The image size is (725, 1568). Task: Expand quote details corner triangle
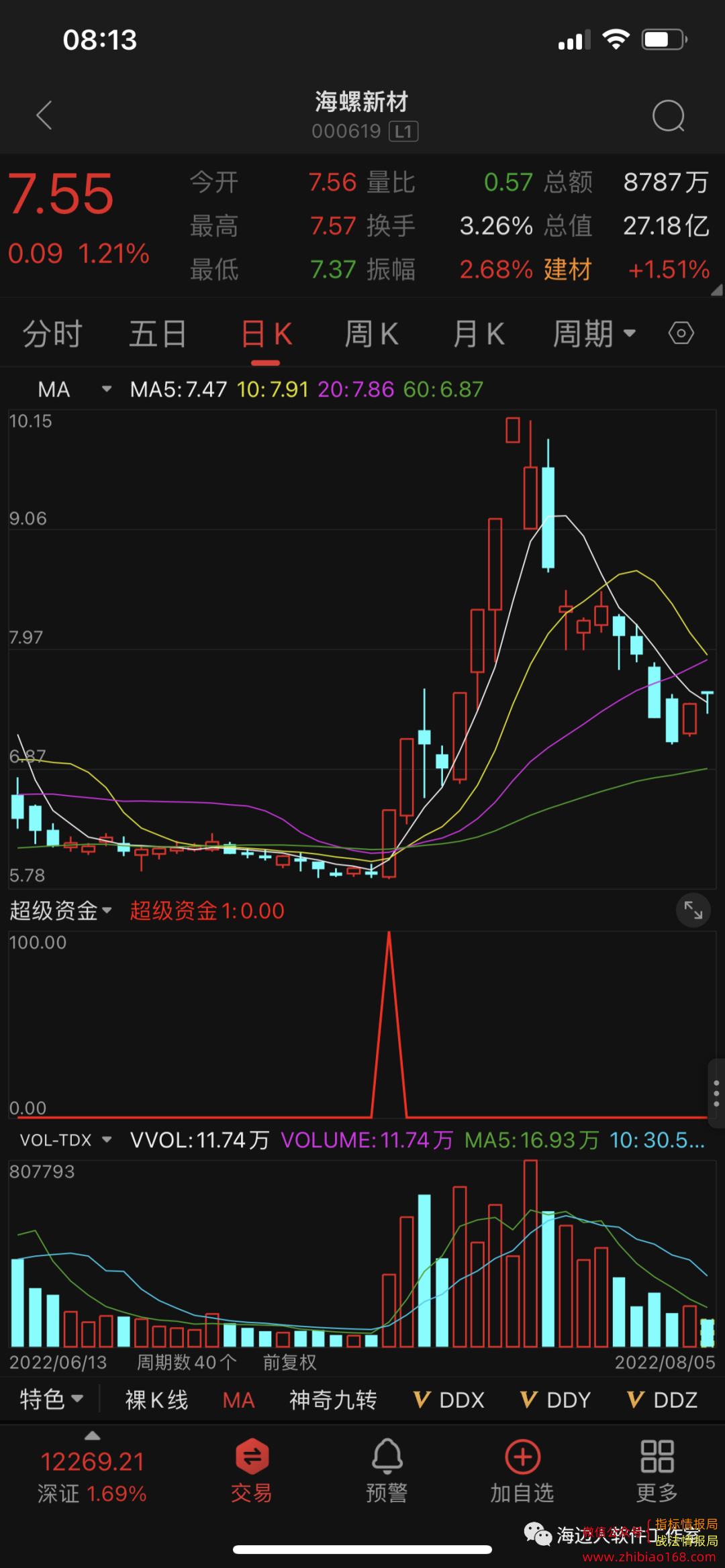716,289
